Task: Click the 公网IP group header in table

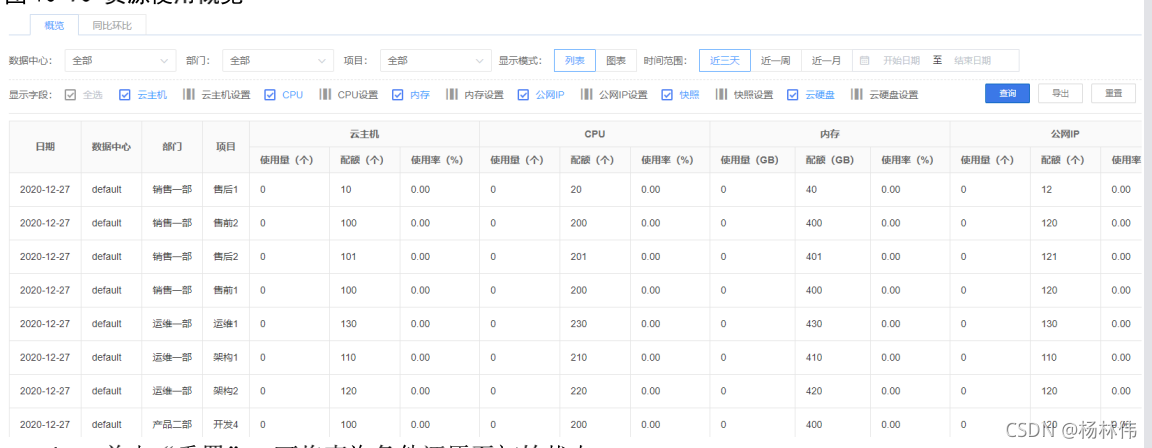Action: [x=1065, y=134]
